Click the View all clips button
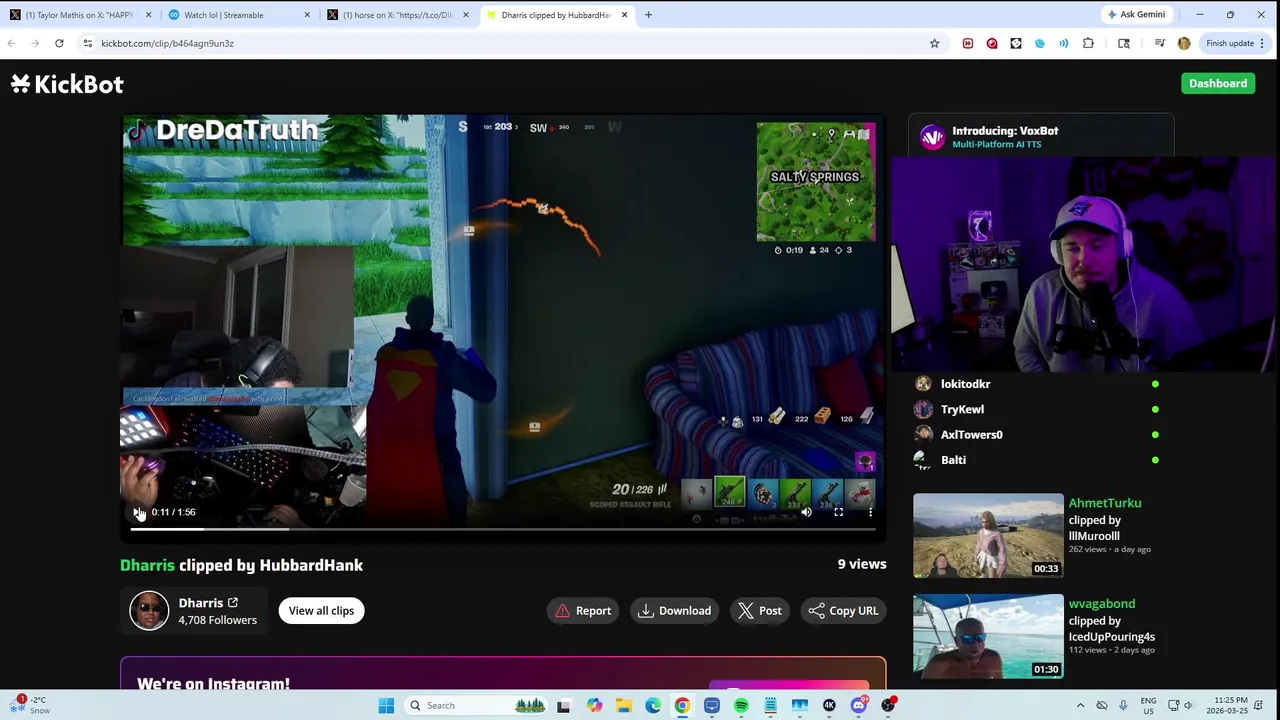The image size is (1280, 720). coord(321,611)
